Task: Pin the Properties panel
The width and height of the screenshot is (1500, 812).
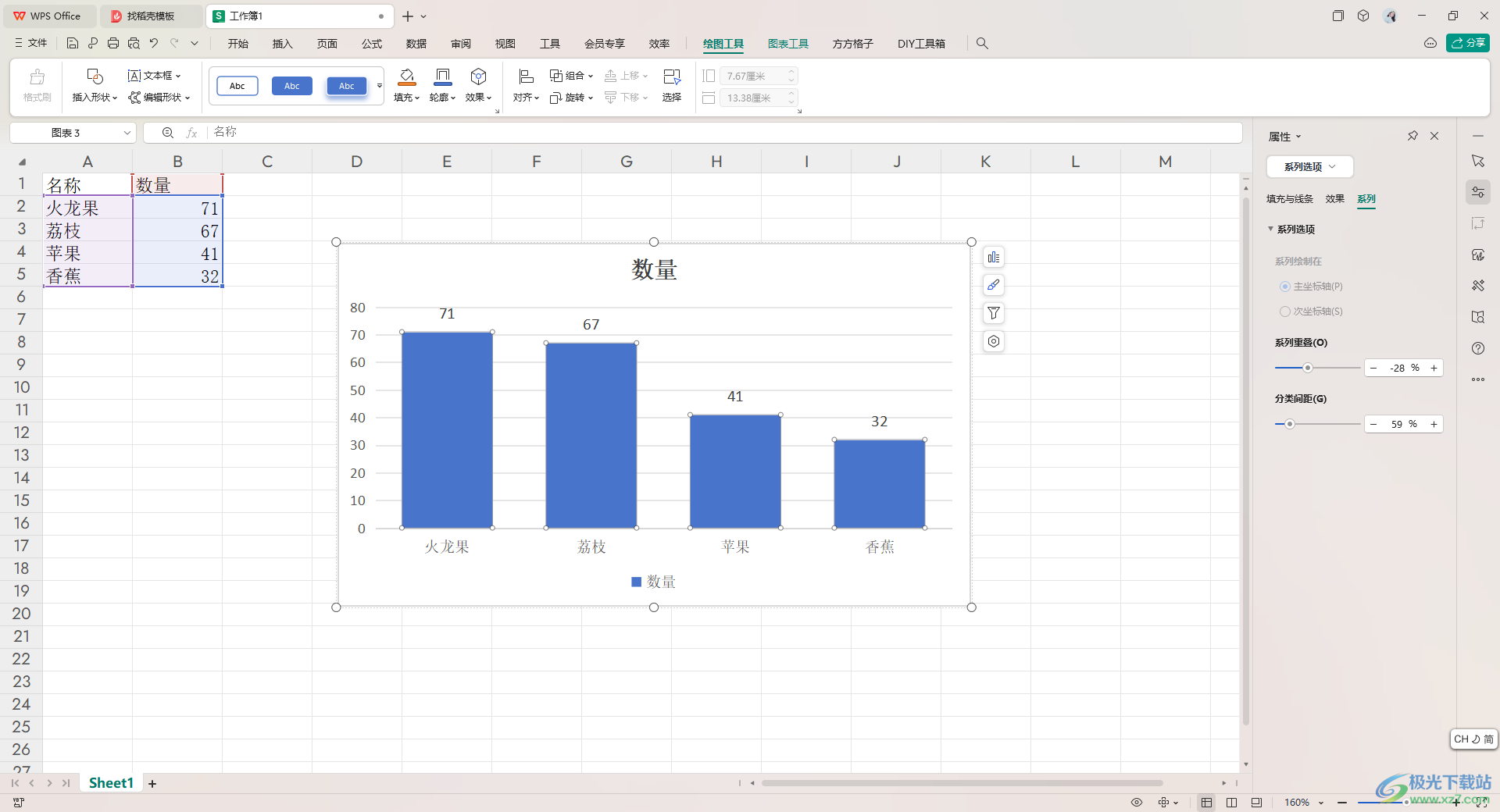Action: pyautogui.click(x=1412, y=136)
